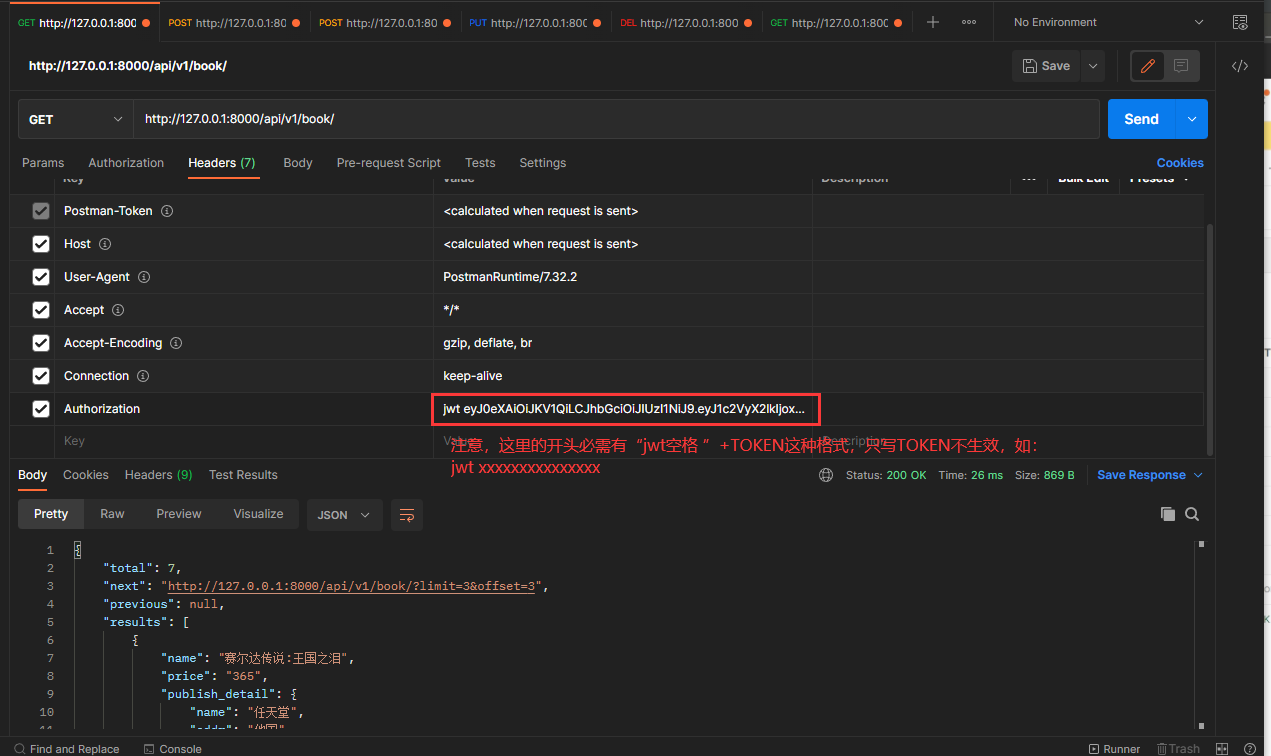Click the Authorization jwt token value cell
Screen dimensions: 1271x756
[625, 409]
